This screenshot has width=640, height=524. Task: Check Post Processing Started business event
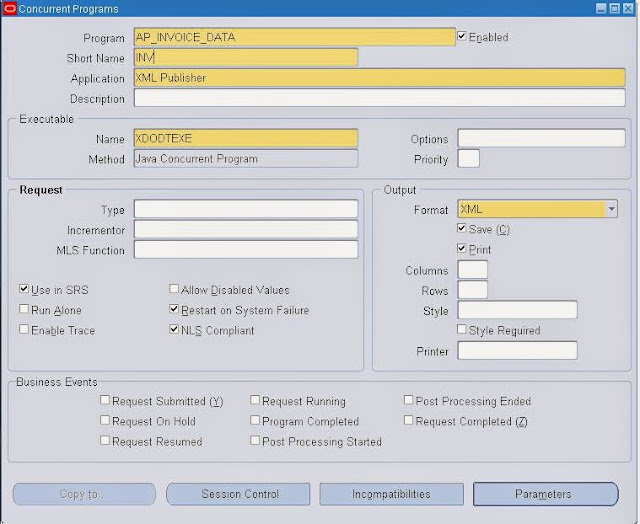tap(255, 440)
